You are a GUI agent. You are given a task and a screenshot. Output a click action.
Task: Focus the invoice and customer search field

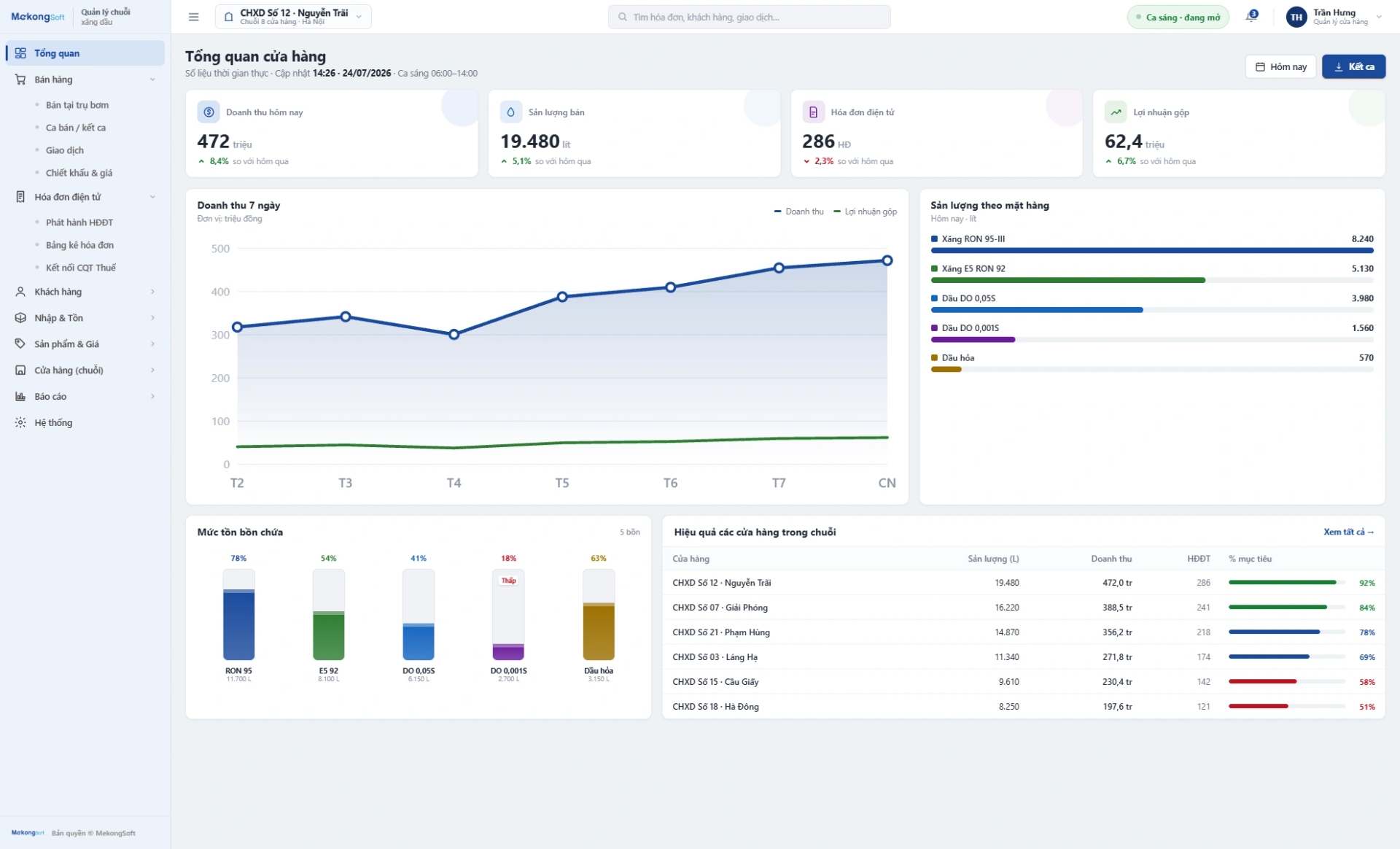pyautogui.click(x=749, y=17)
